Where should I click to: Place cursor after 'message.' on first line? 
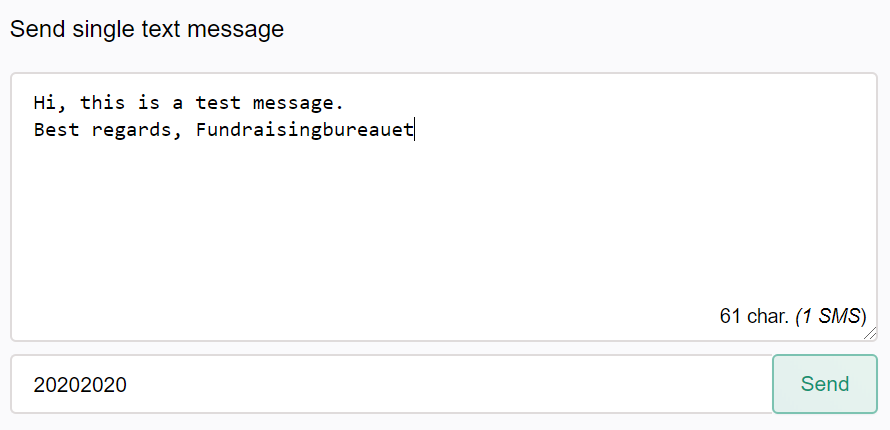pyautogui.click(x=346, y=103)
